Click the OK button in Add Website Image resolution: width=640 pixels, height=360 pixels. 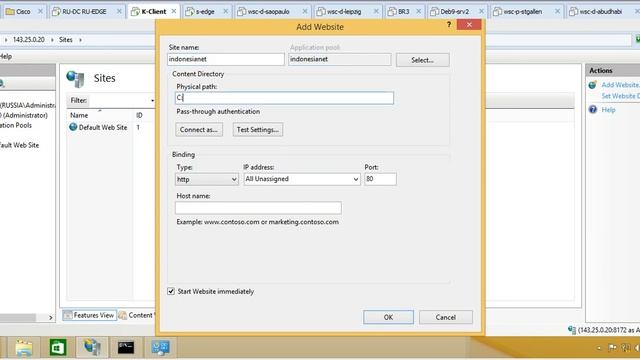pyautogui.click(x=388, y=317)
